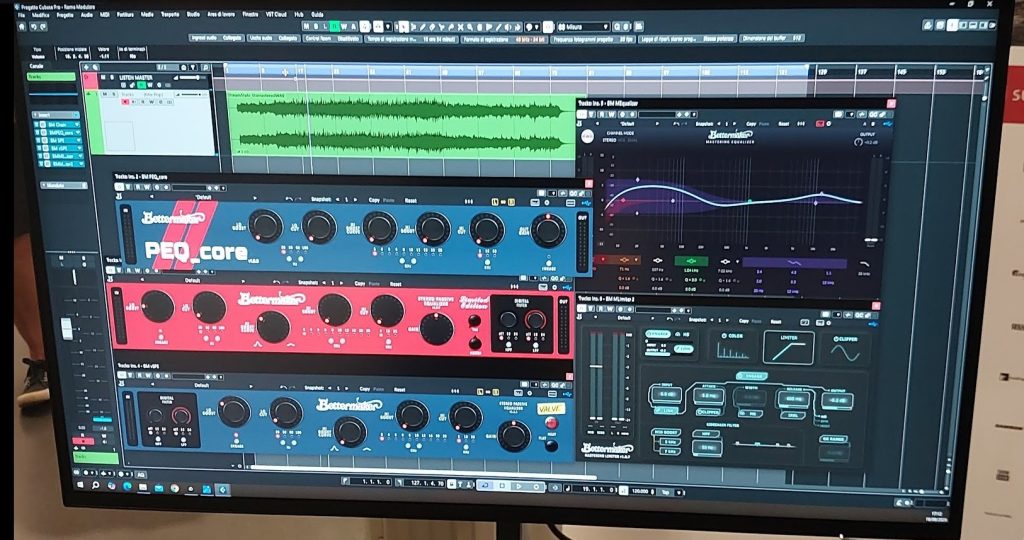
Task: Click the green EQ node on the curve
Action: (x=750, y=202)
